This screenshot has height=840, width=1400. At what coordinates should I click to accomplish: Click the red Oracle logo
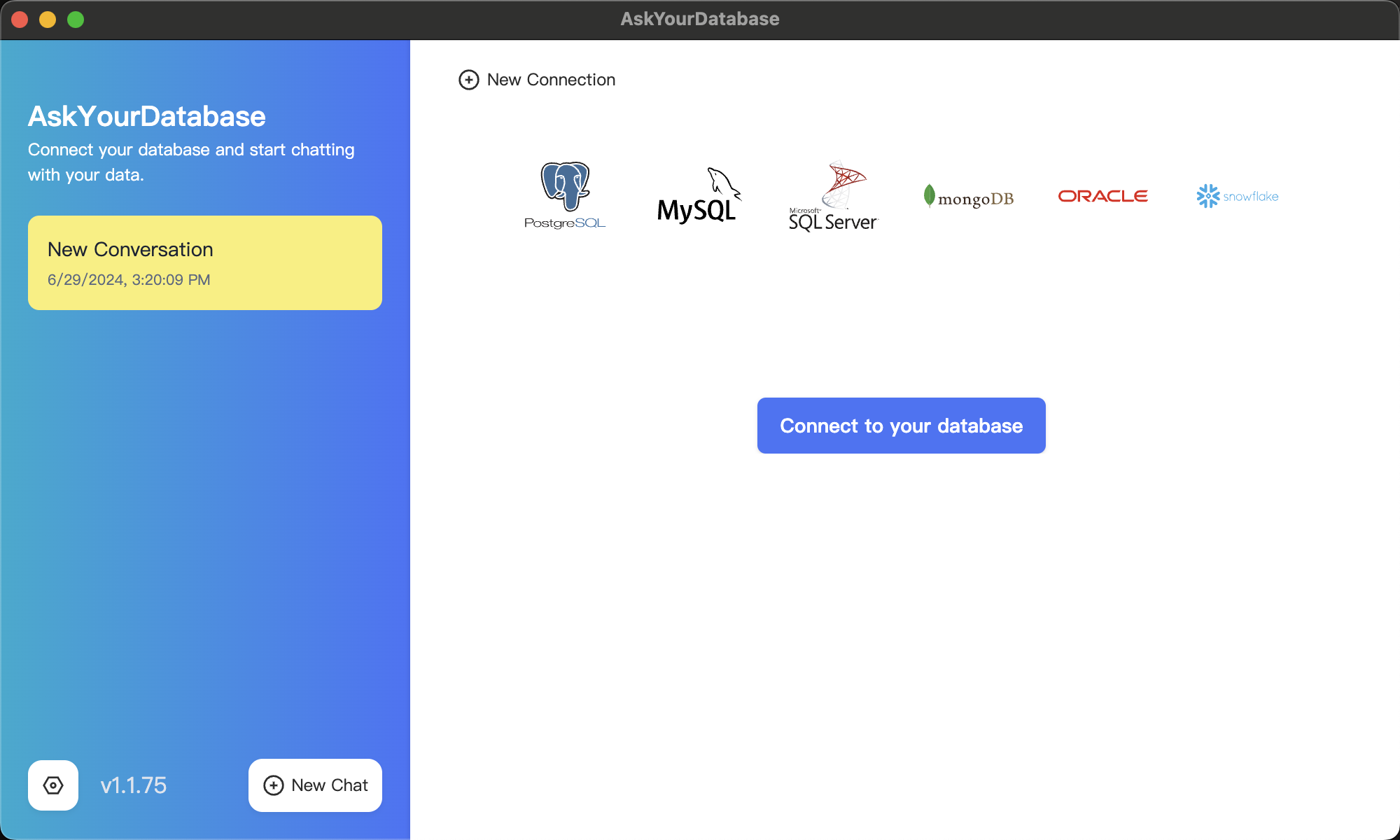(1102, 196)
